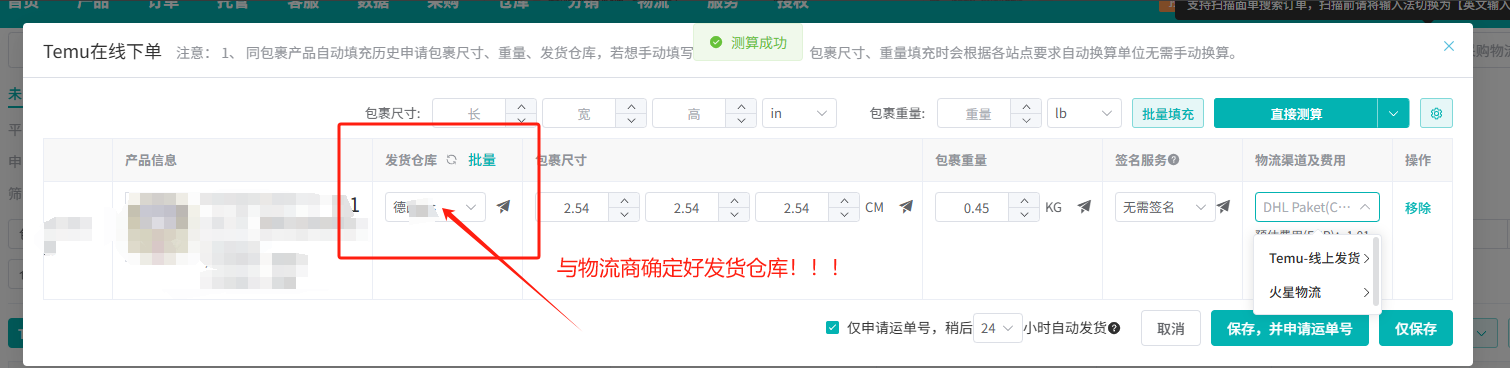
Task: Increase the 重量 field with up arrow
Action: tap(1026, 107)
